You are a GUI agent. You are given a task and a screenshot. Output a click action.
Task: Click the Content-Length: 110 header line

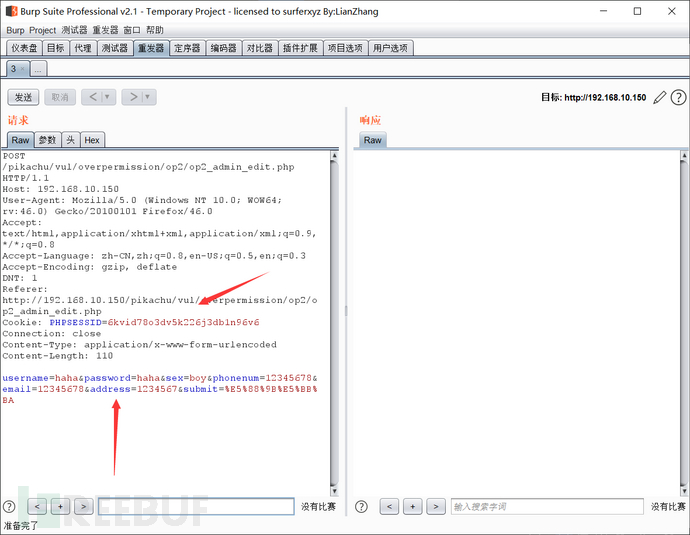[x=58, y=355]
